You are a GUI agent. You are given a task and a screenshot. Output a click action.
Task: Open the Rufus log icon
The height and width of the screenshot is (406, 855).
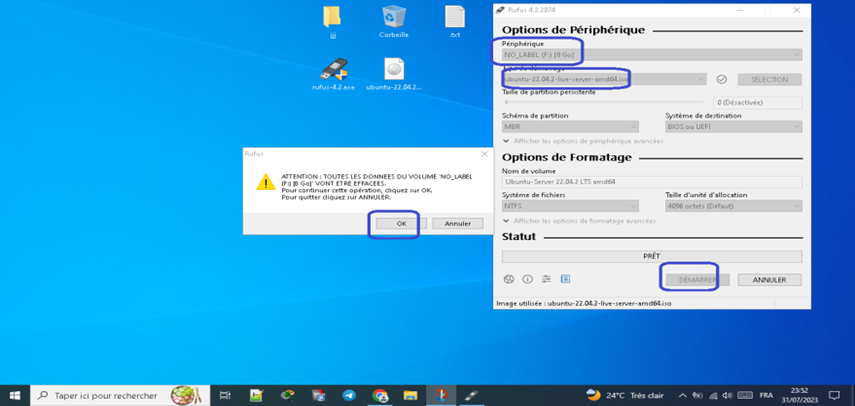[x=565, y=279]
